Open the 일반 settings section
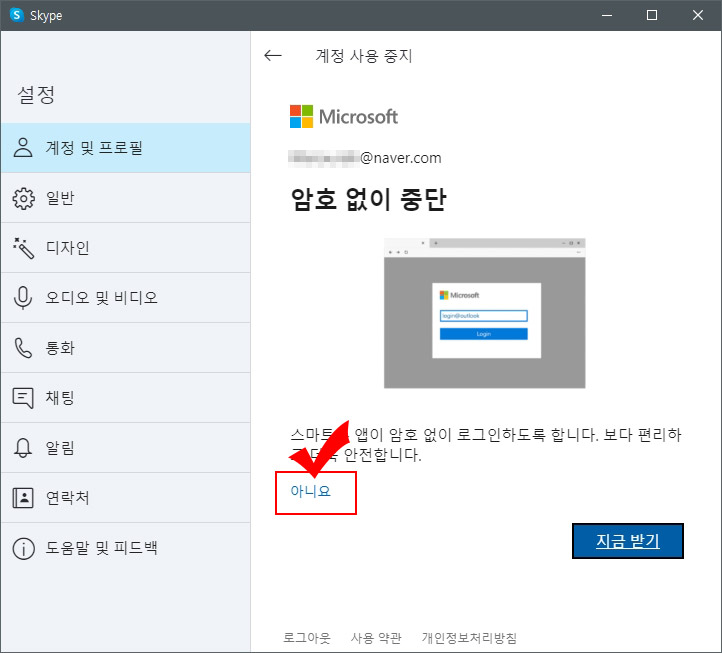The height and width of the screenshot is (653, 722). (x=126, y=198)
